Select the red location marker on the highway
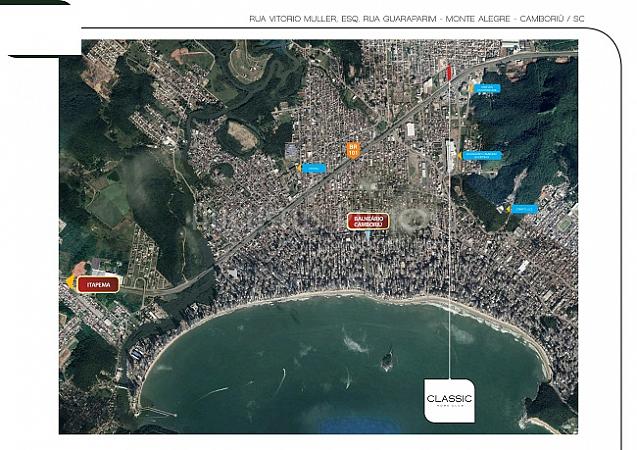This screenshot has height=450, width=637. tap(450, 73)
